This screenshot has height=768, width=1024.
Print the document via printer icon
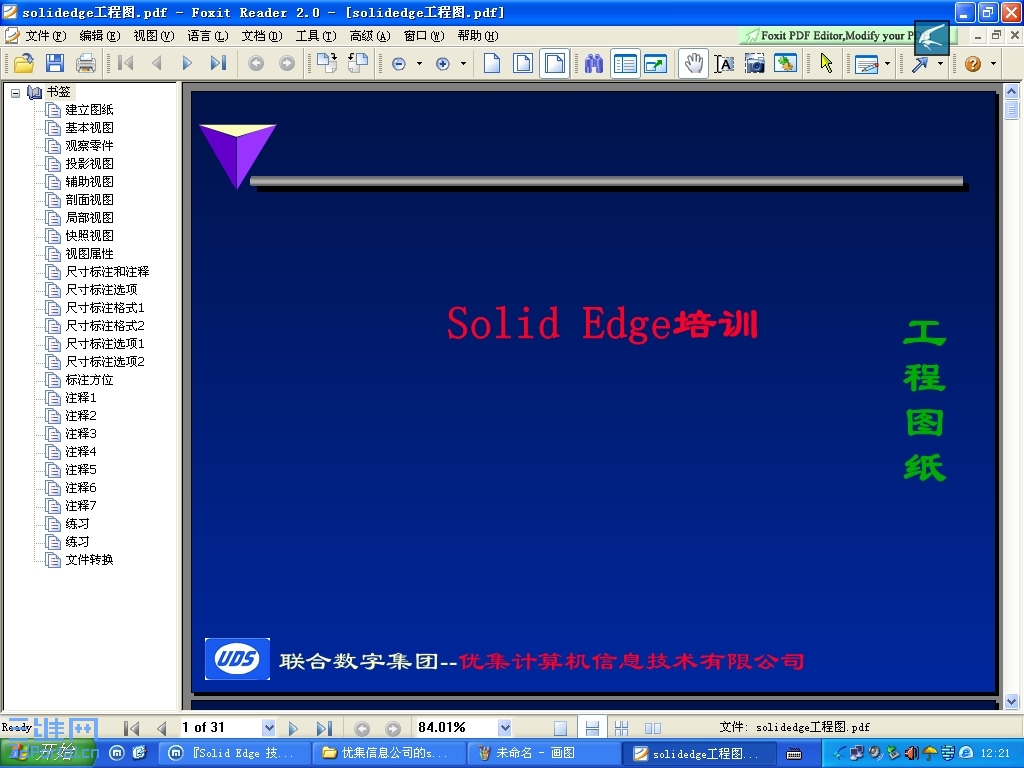coord(86,63)
